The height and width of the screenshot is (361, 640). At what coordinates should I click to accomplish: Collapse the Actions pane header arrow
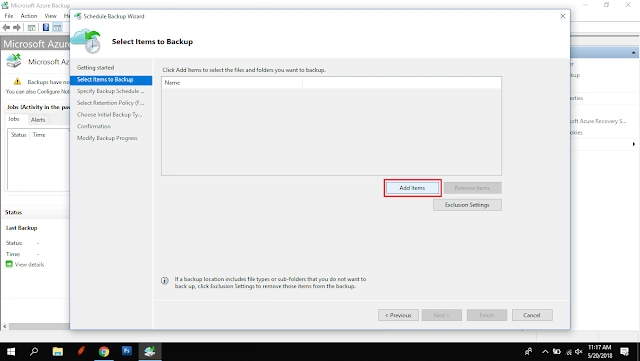pyautogui.click(x=633, y=53)
